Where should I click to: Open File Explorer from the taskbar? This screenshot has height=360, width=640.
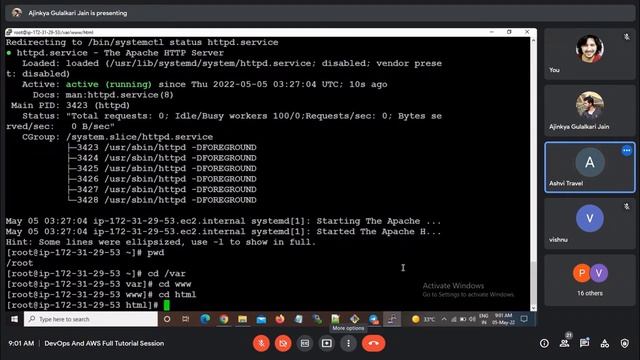point(242,319)
